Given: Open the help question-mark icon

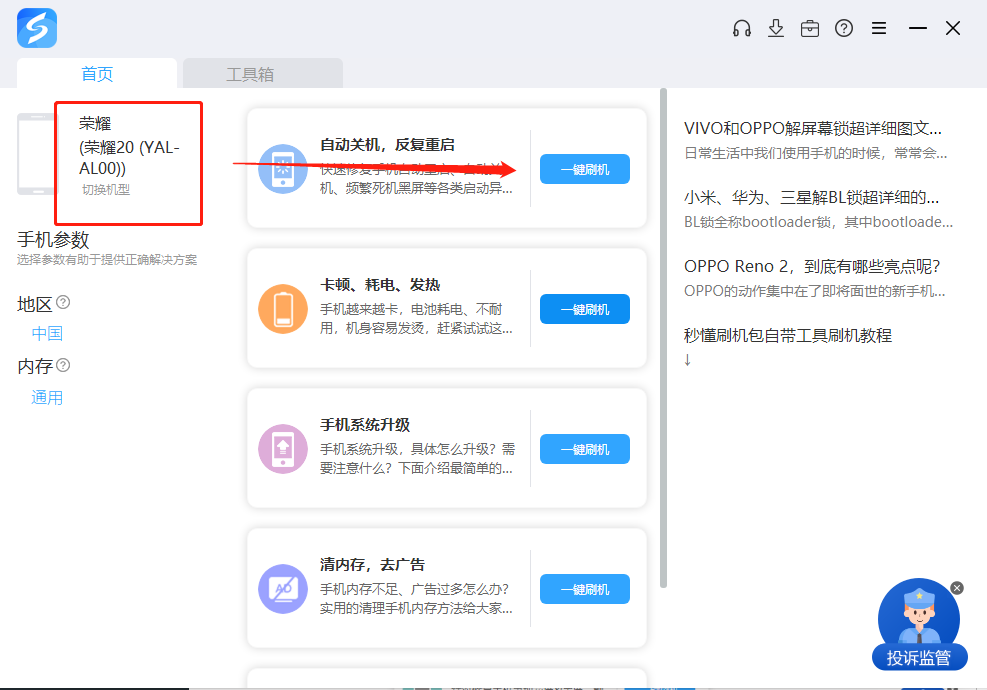Looking at the screenshot, I should coord(843,28).
